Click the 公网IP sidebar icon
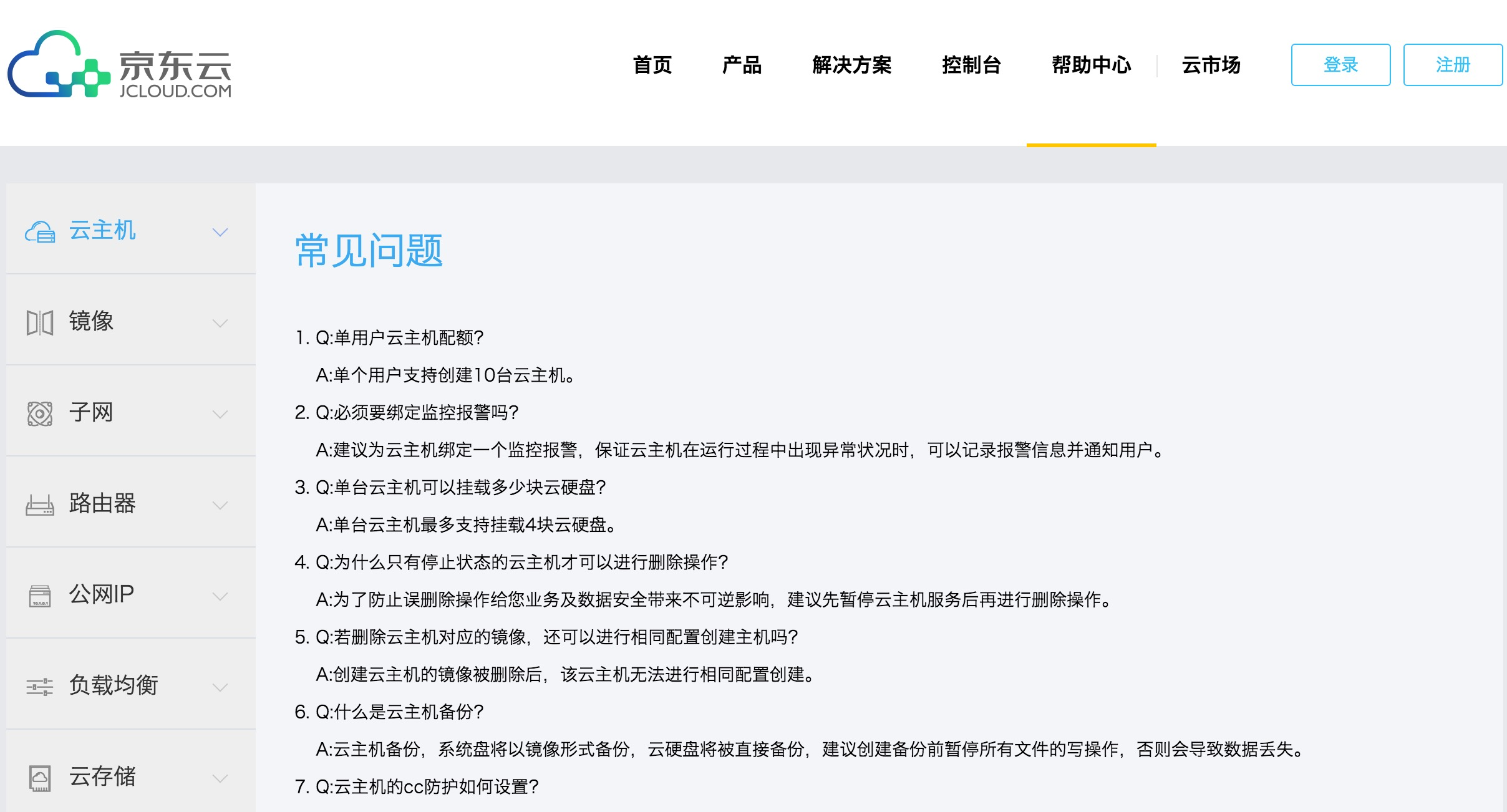 click(40, 596)
